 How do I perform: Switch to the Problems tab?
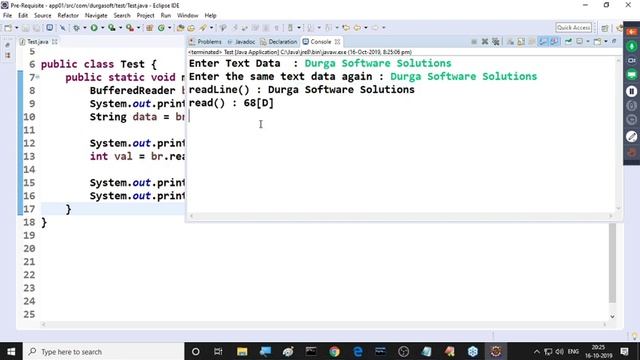205,42
